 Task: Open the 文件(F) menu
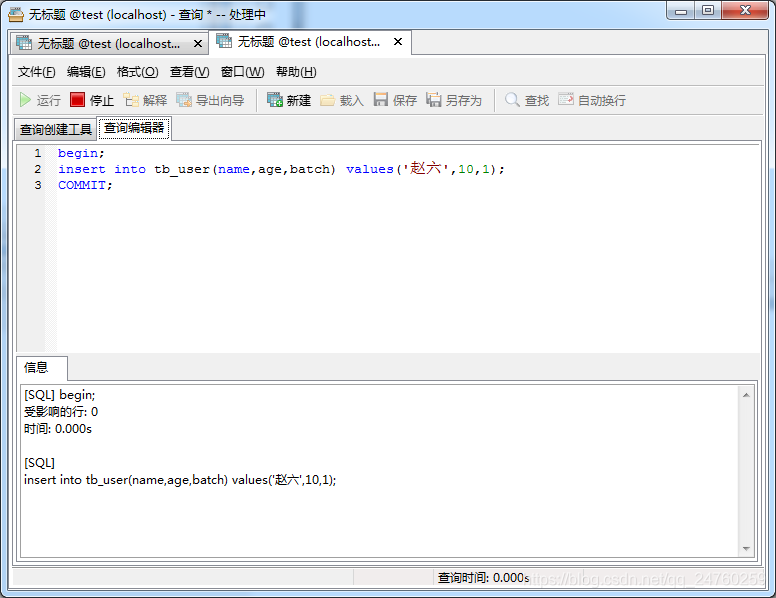click(37, 72)
